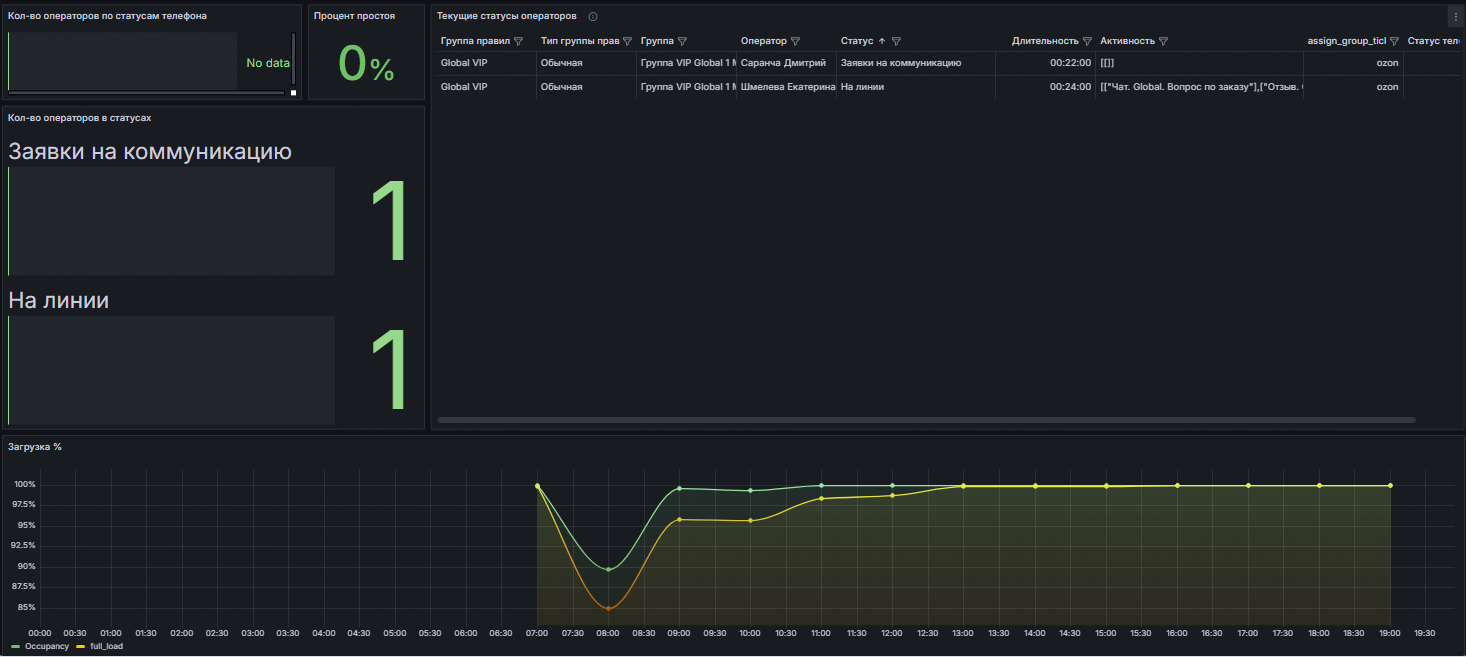Toggle full_load series in chart legend
Viewport: 1466px width, 657px height.
105,647
